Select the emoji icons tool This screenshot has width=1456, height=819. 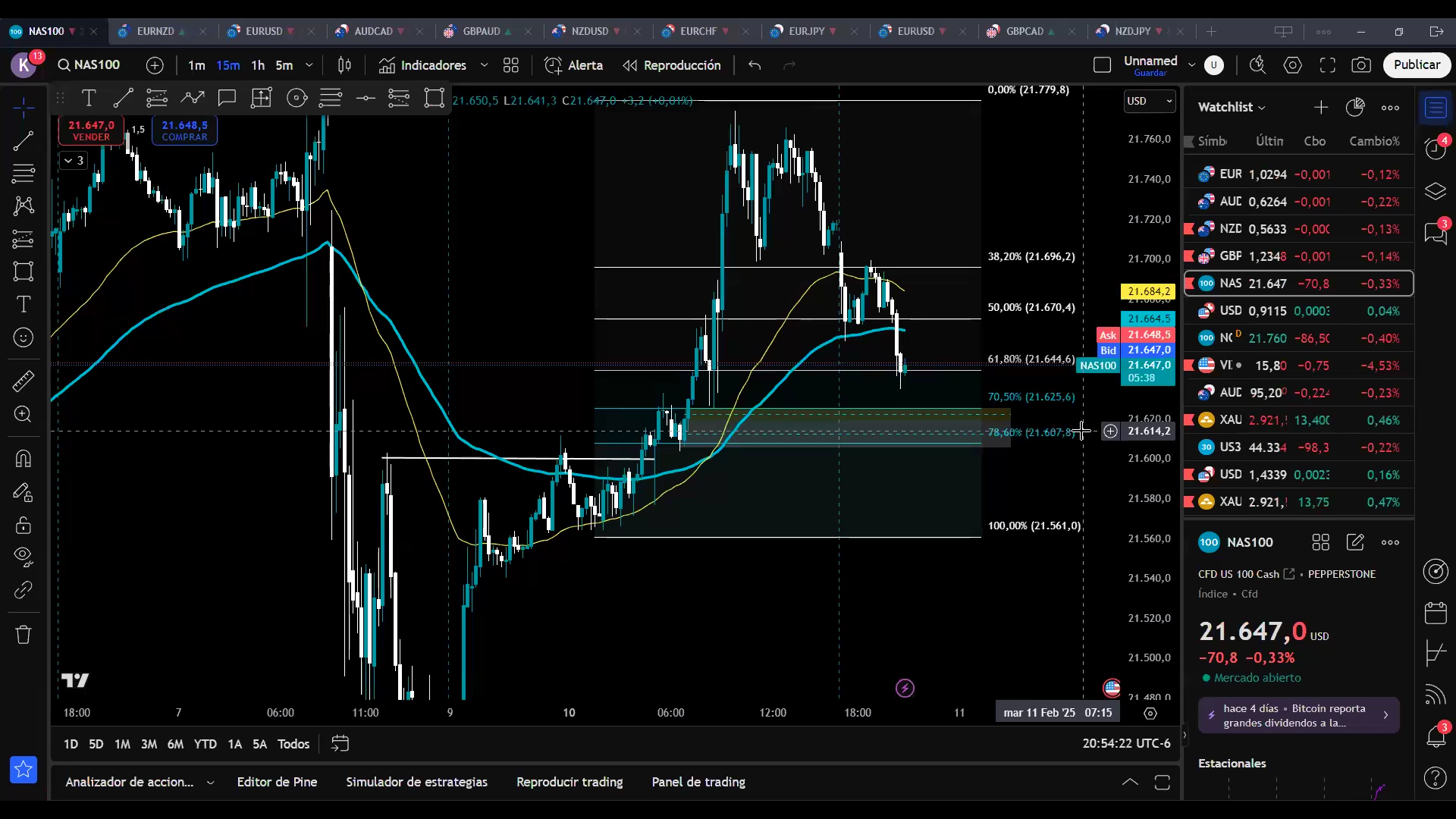tap(24, 337)
